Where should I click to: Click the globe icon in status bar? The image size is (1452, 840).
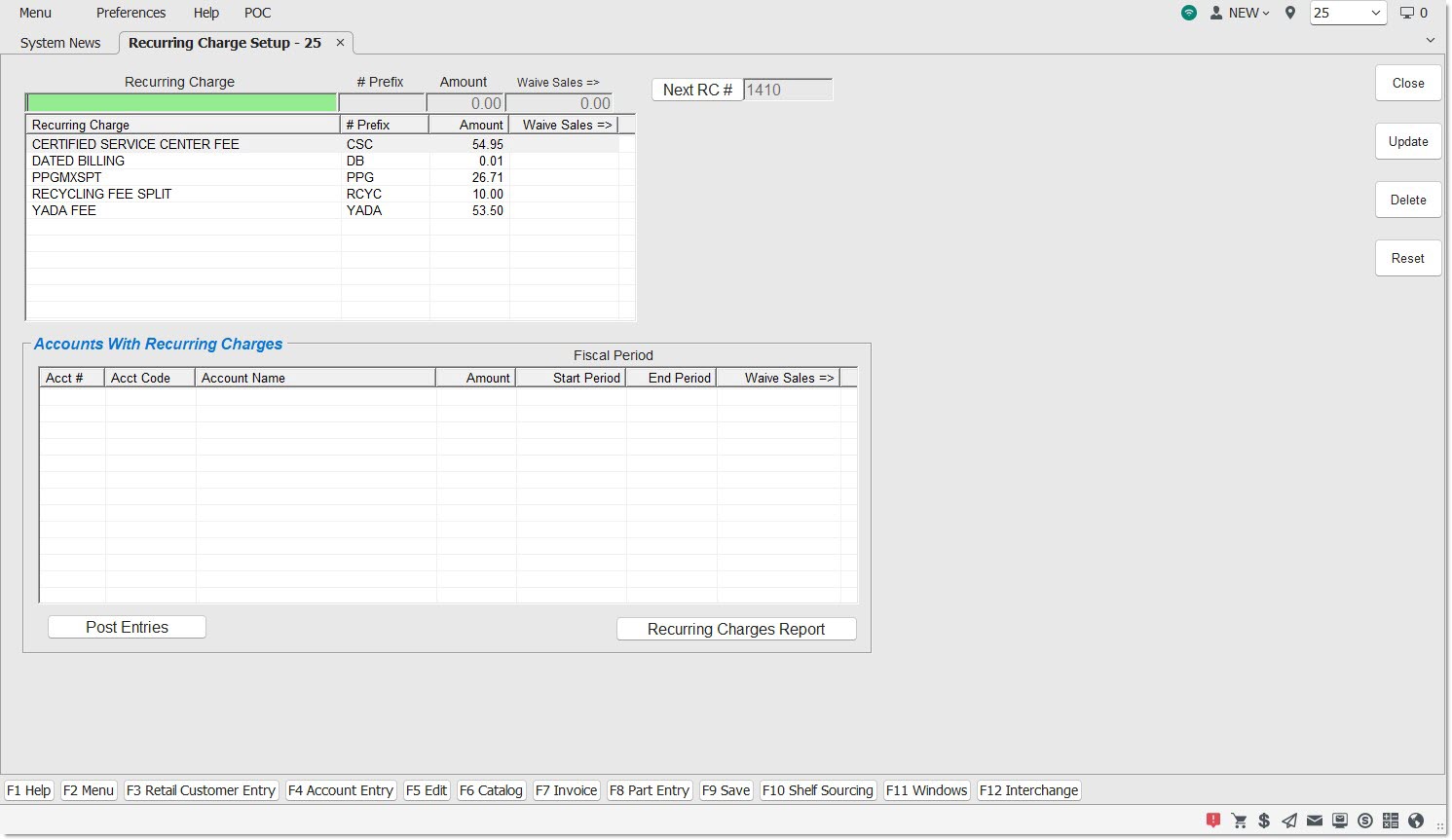(x=1416, y=821)
